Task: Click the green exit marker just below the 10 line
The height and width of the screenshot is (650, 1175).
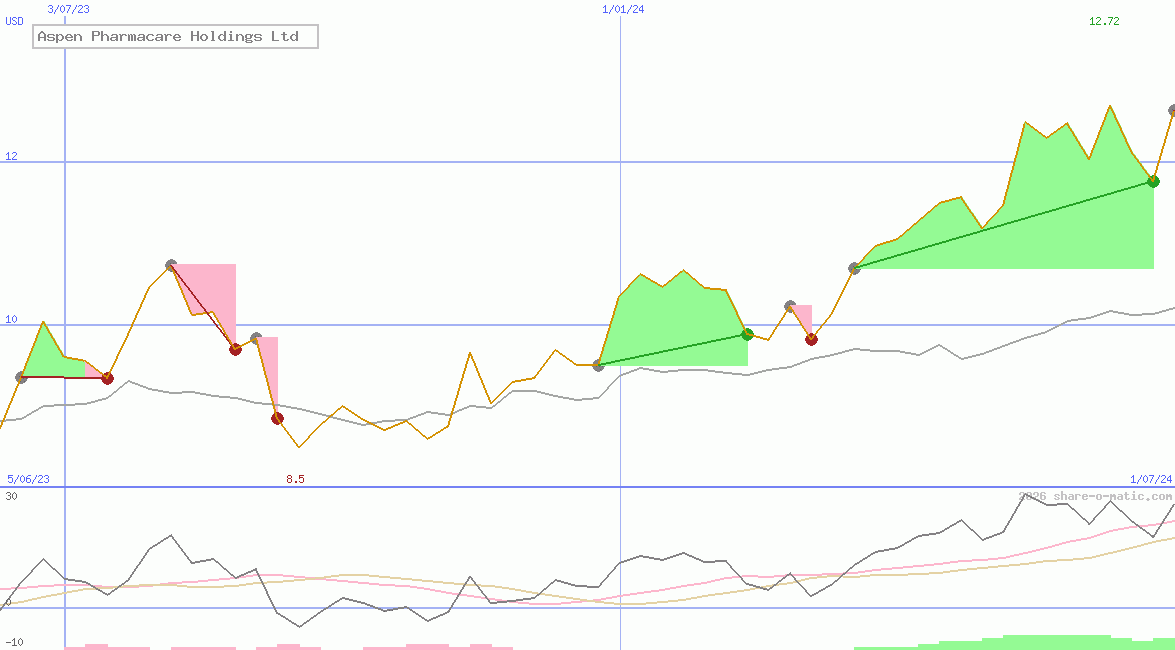Action: coord(747,334)
